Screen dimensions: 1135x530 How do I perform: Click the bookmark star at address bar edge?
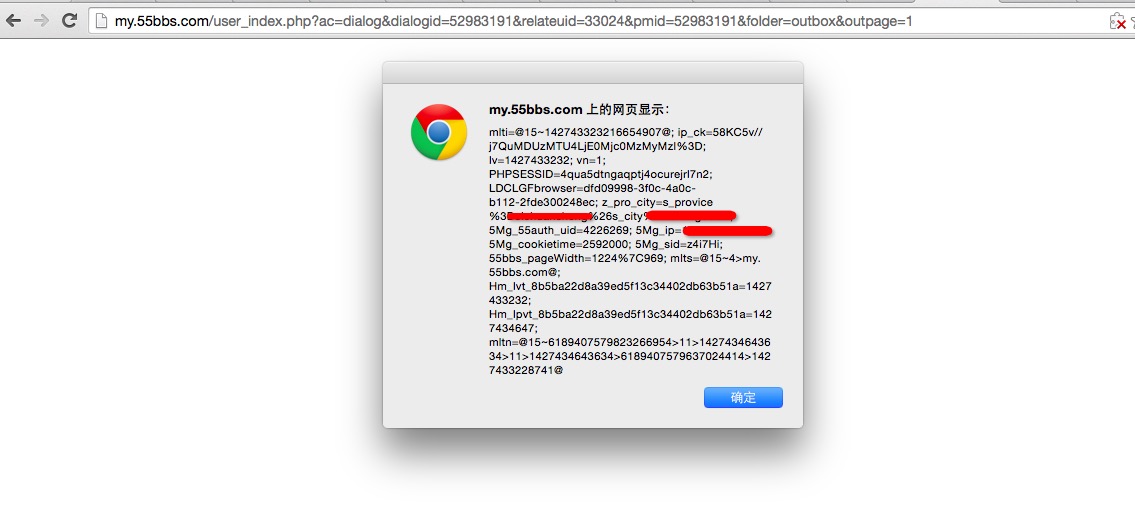1131,21
